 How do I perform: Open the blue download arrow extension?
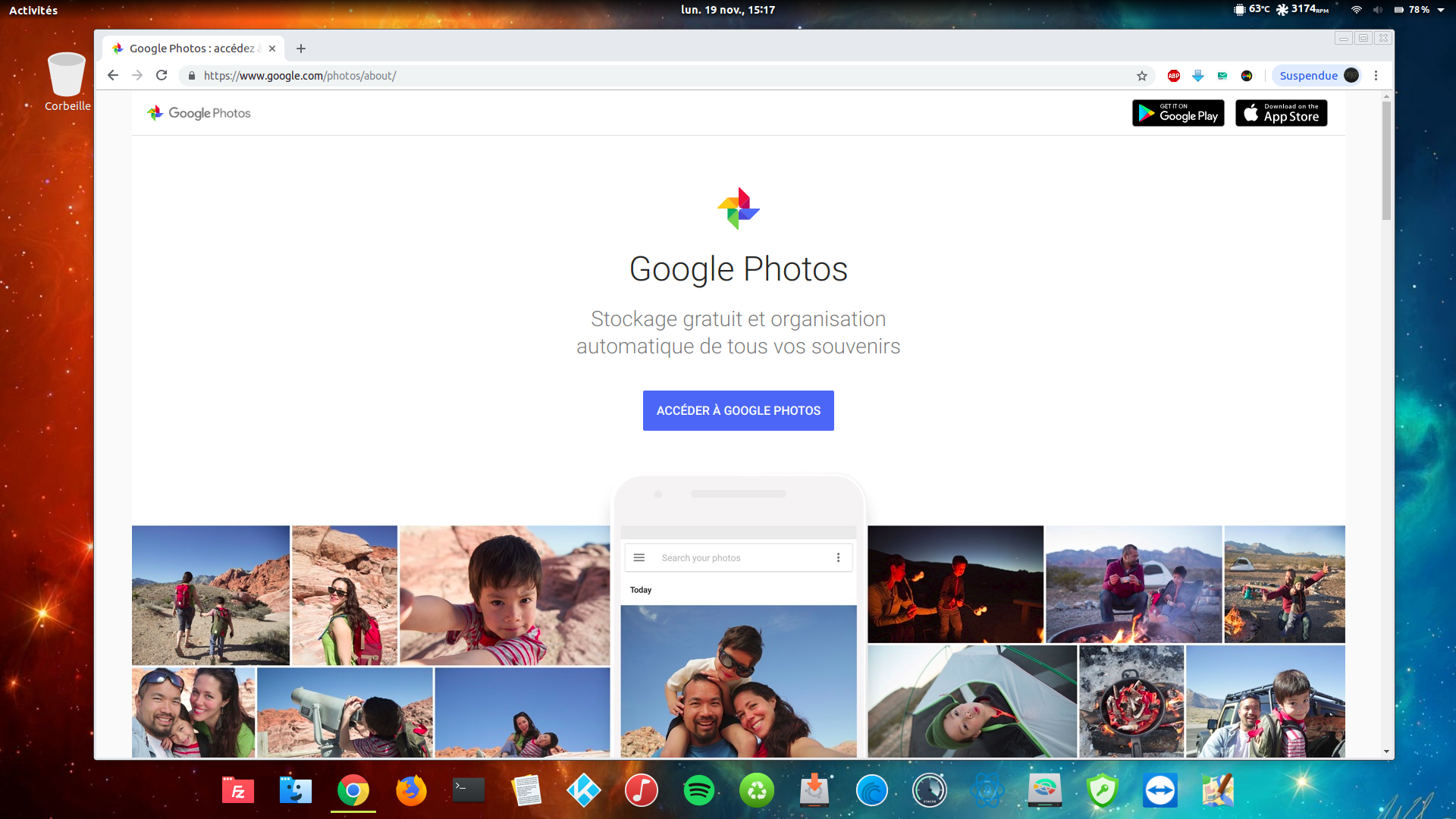[x=1198, y=76]
